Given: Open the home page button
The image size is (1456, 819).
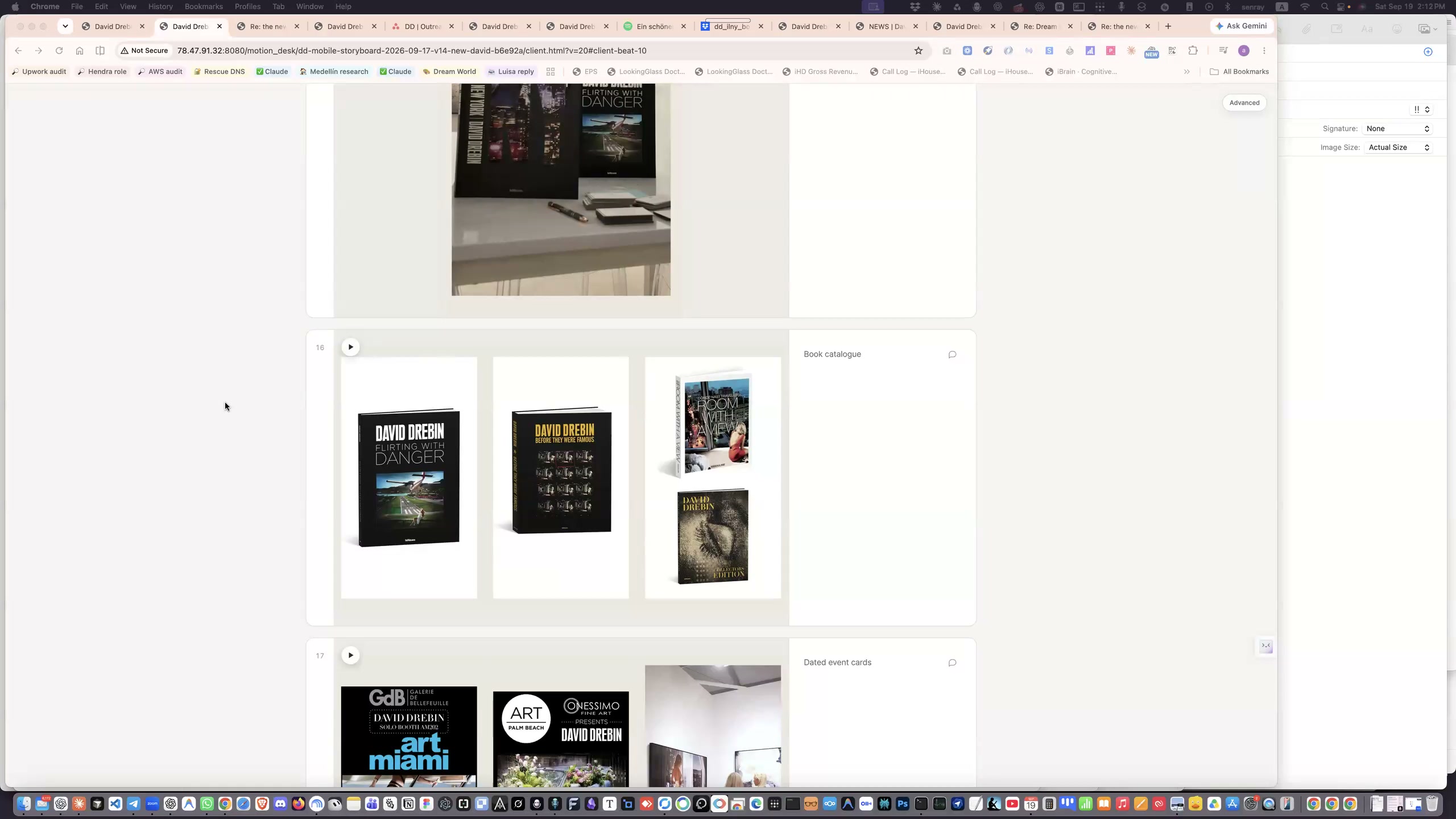Looking at the screenshot, I should [80, 51].
